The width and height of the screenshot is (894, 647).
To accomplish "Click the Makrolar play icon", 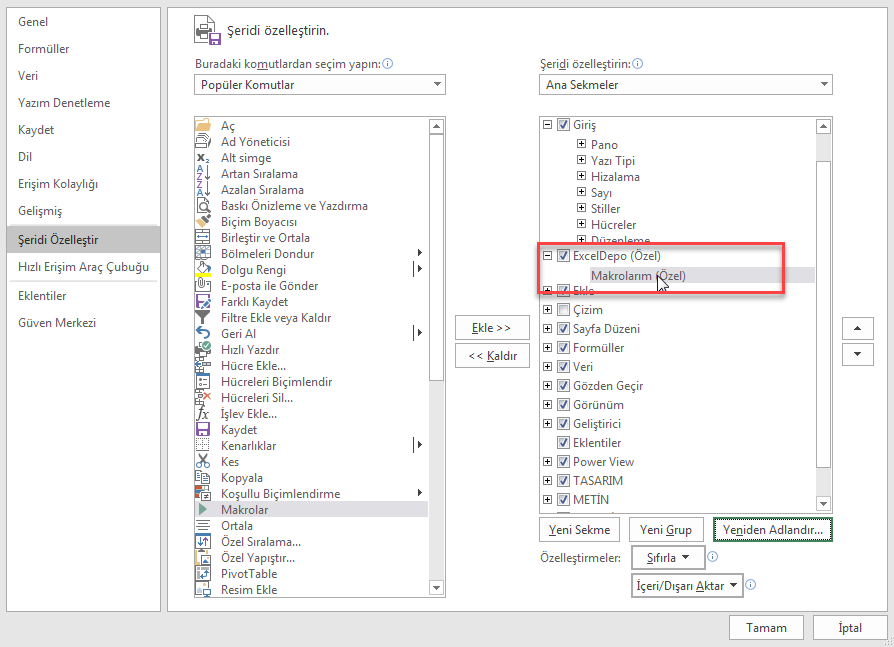I will click(203, 509).
